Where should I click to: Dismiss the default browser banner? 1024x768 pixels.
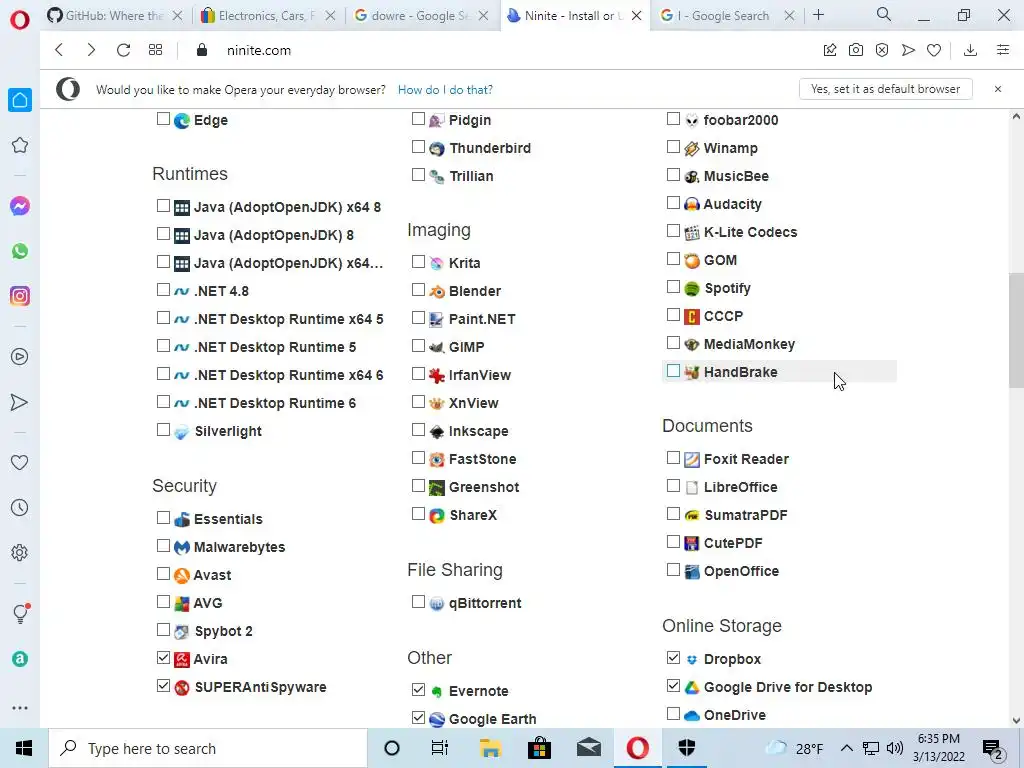pyautogui.click(x=998, y=89)
